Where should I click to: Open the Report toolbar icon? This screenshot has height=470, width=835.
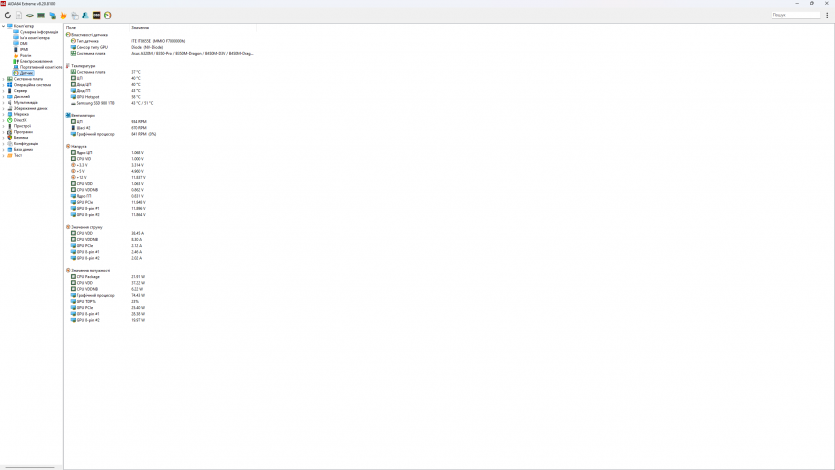[19, 15]
